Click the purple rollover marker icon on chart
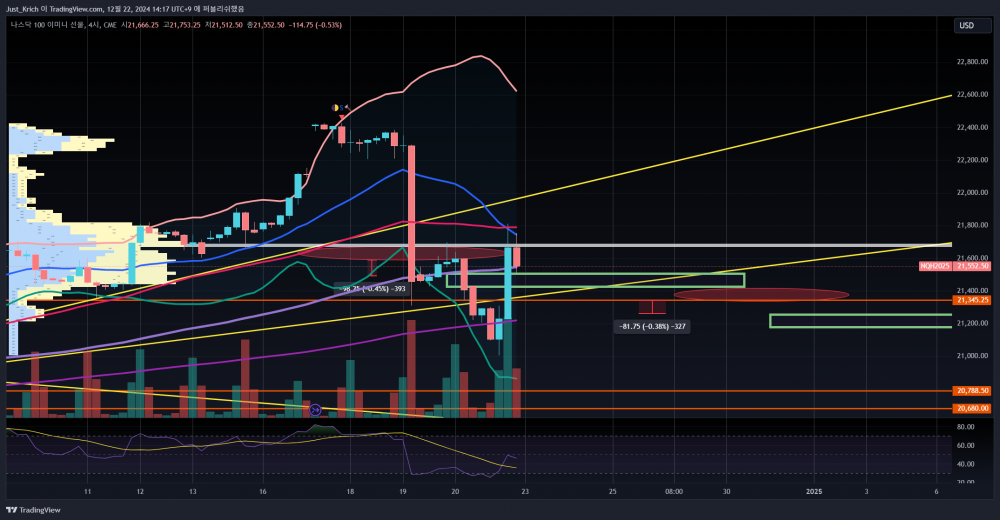The height and width of the screenshot is (520, 1000). click(315, 409)
